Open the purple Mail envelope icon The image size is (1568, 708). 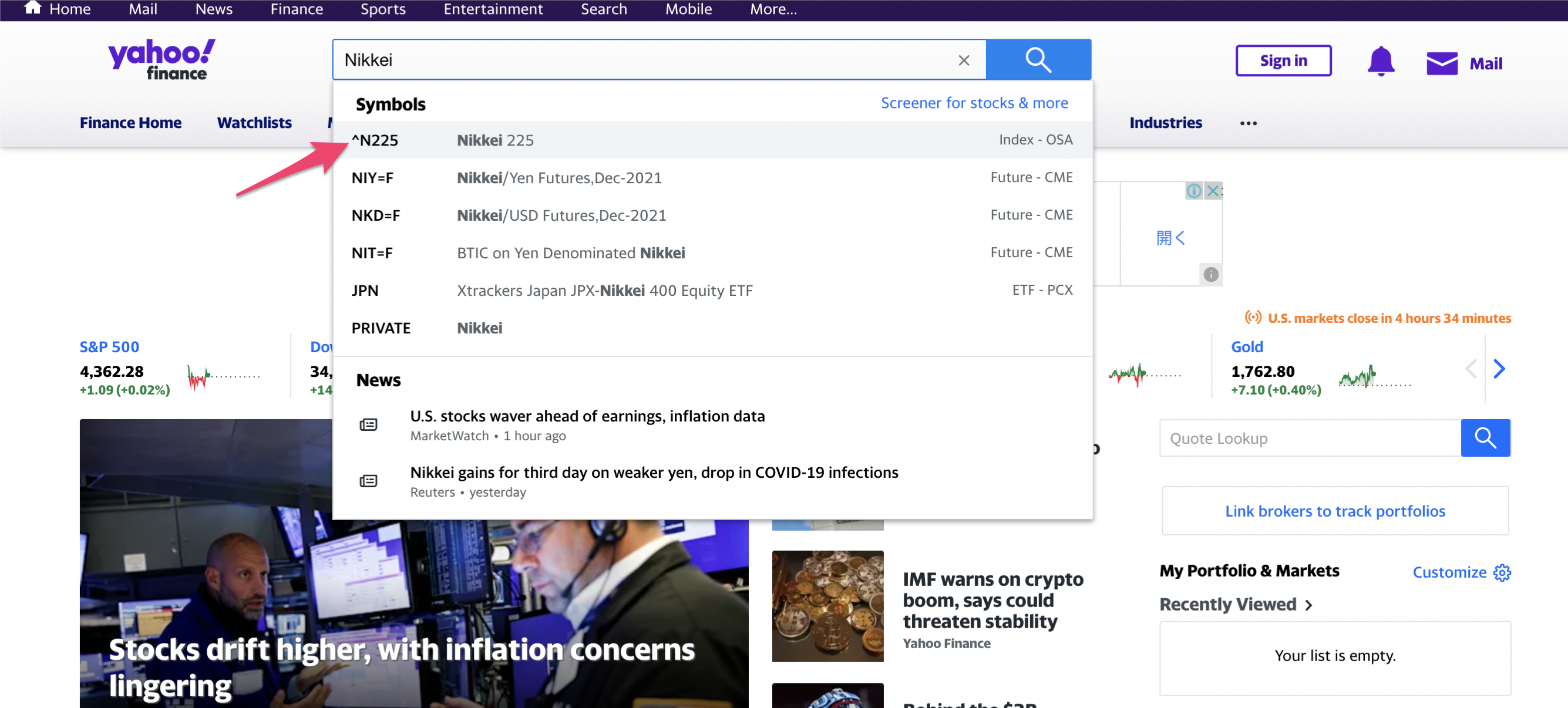point(1441,63)
